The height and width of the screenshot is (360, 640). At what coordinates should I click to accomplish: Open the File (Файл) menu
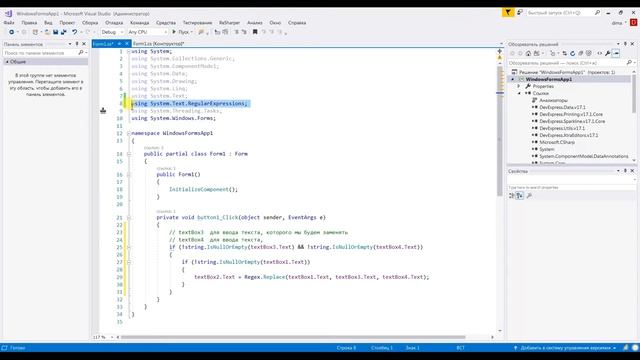pyautogui.click(x=9, y=23)
